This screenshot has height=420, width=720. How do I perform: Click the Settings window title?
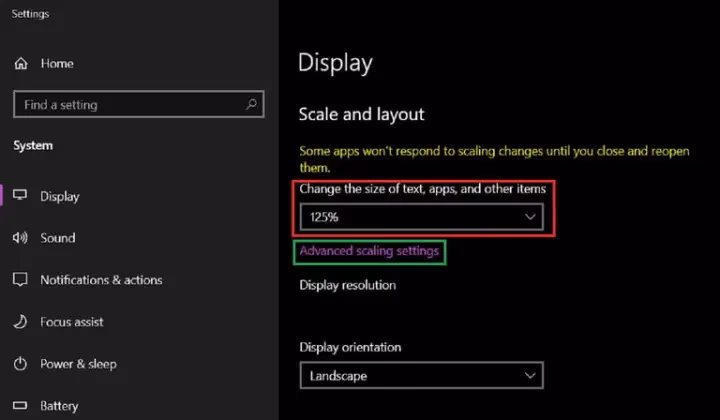point(30,14)
